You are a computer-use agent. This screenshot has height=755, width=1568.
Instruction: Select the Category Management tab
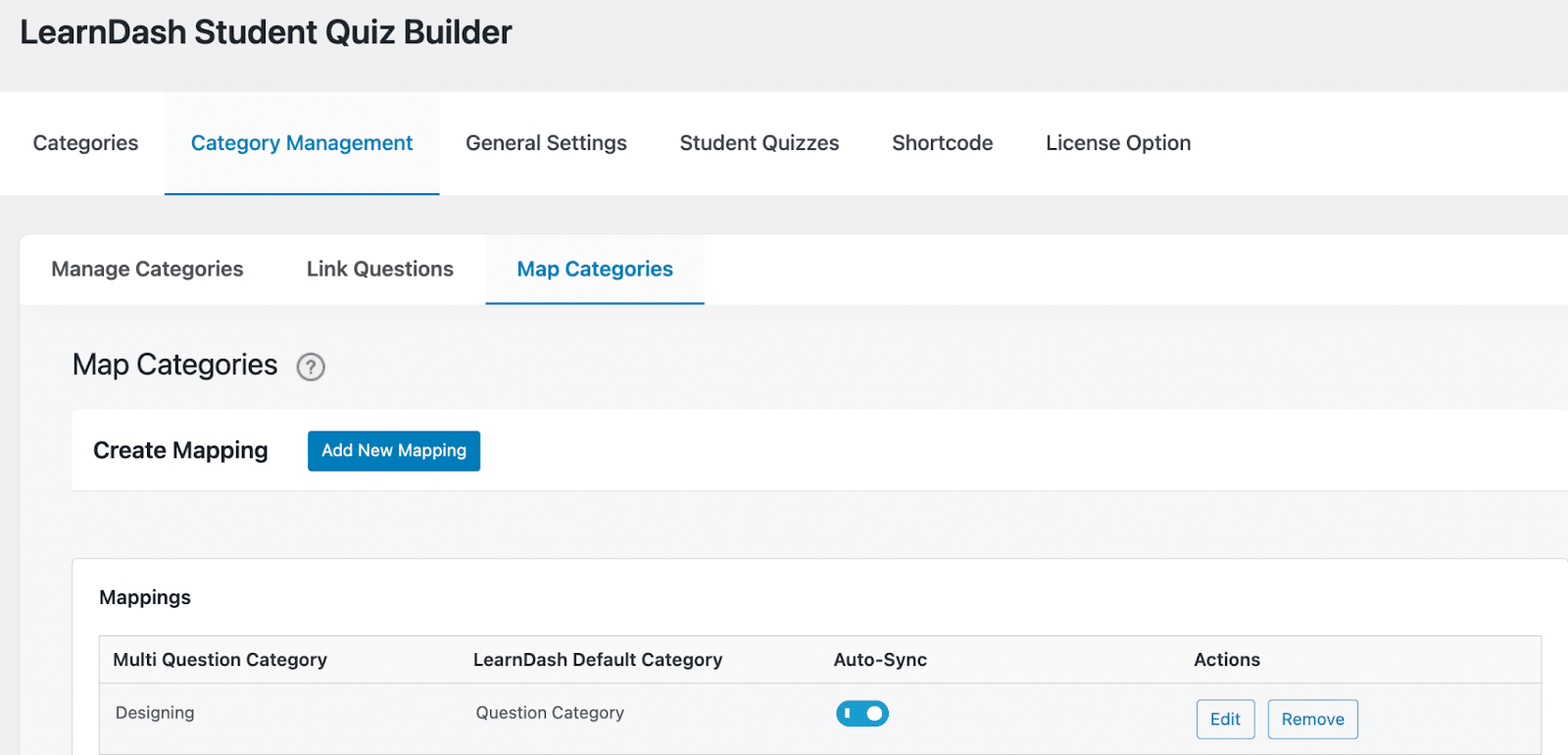click(302, 143)
